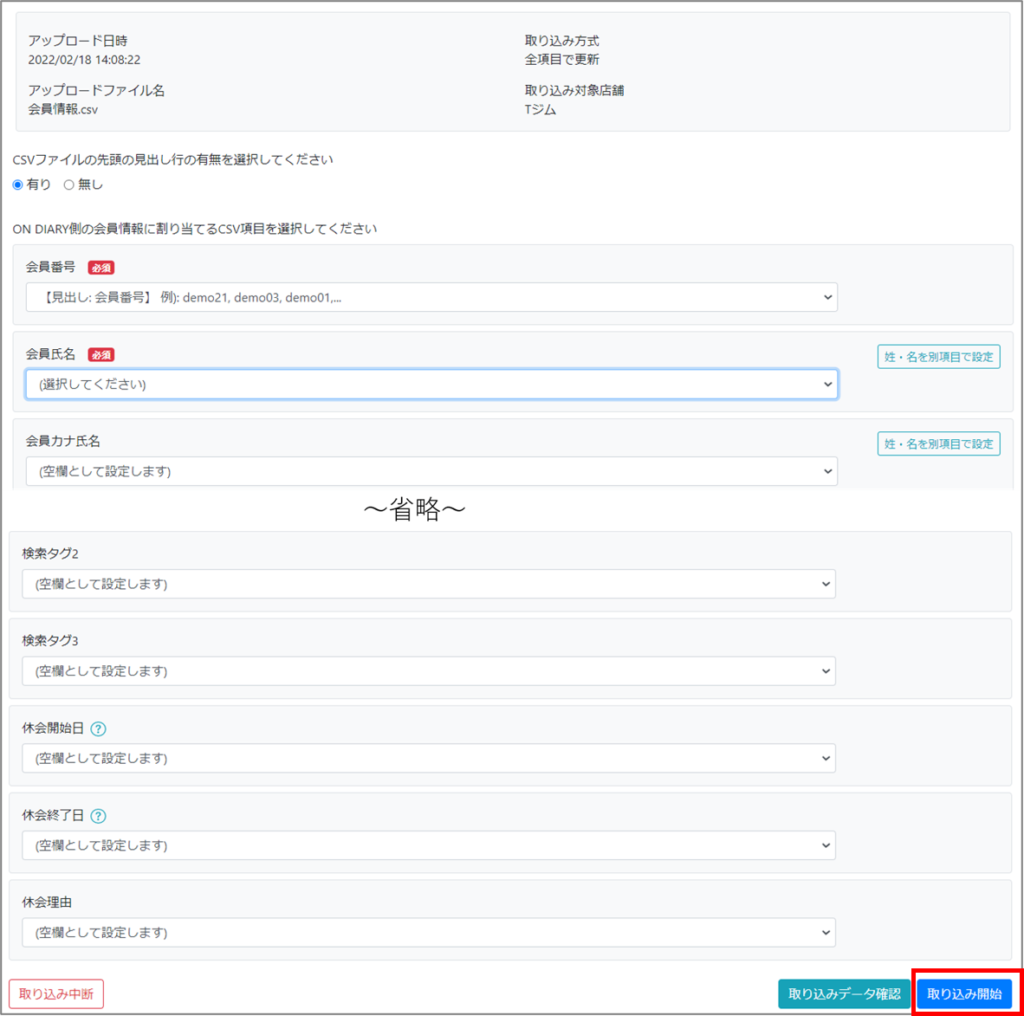Screen dimensions: 1024x1016
Task: Click 姓・名を別項目で設定 for 会員カナ氏名
Action: point(938,444)
